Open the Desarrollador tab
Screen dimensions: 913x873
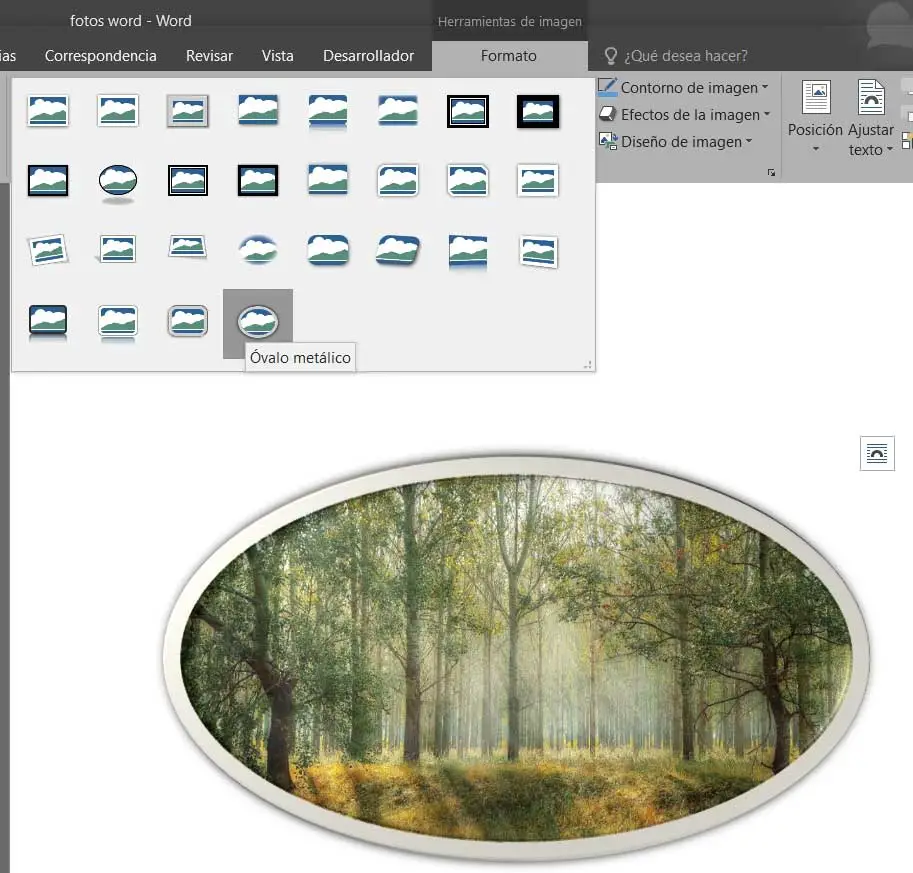pyautogui.click(x=369, y=56)
